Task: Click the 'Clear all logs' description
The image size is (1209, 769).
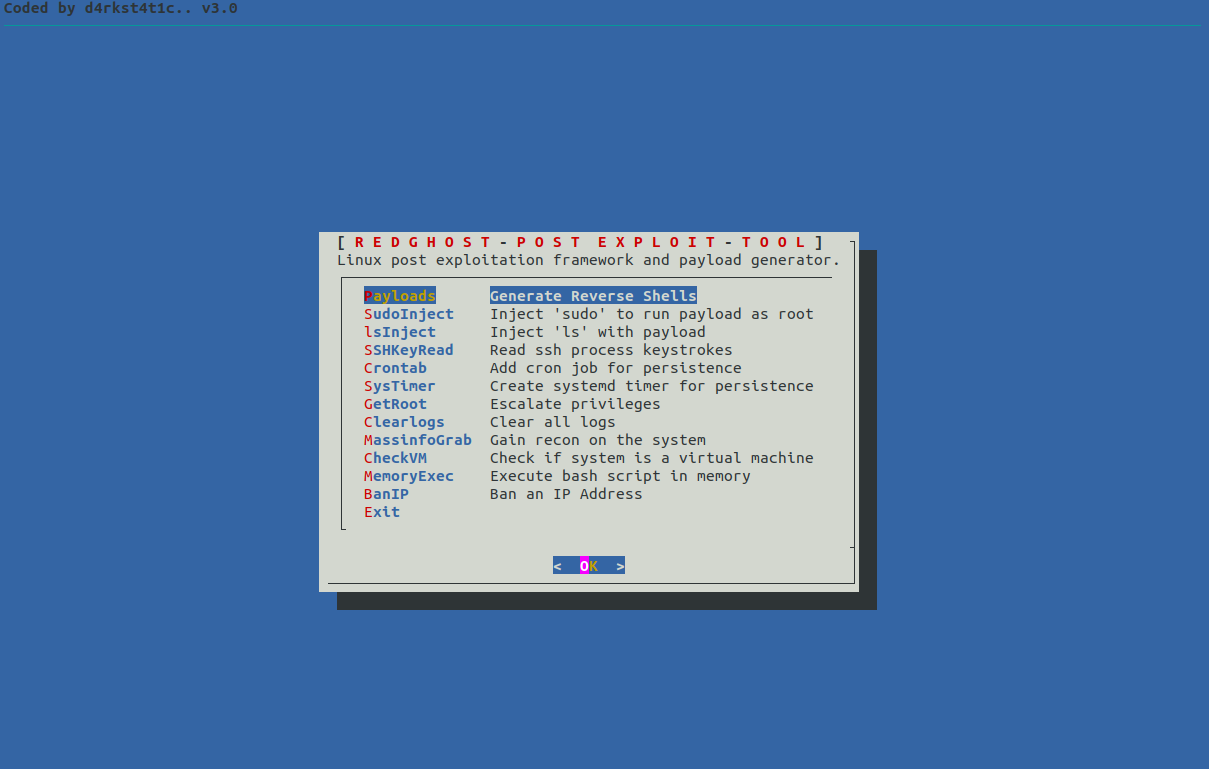Action: click(x=553, y=422)
